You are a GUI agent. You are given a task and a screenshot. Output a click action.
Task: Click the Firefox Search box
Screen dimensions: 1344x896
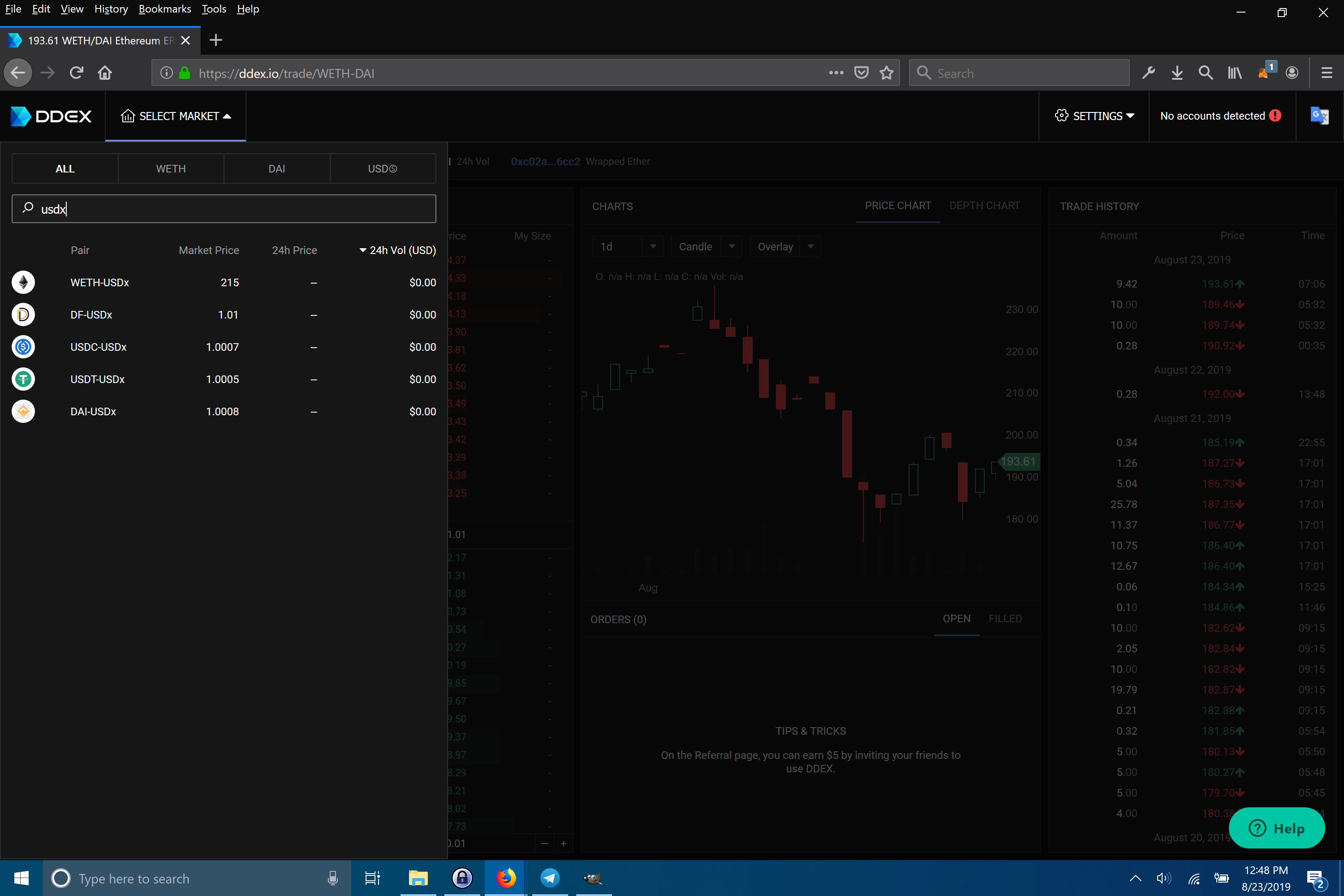(1019, 73)
